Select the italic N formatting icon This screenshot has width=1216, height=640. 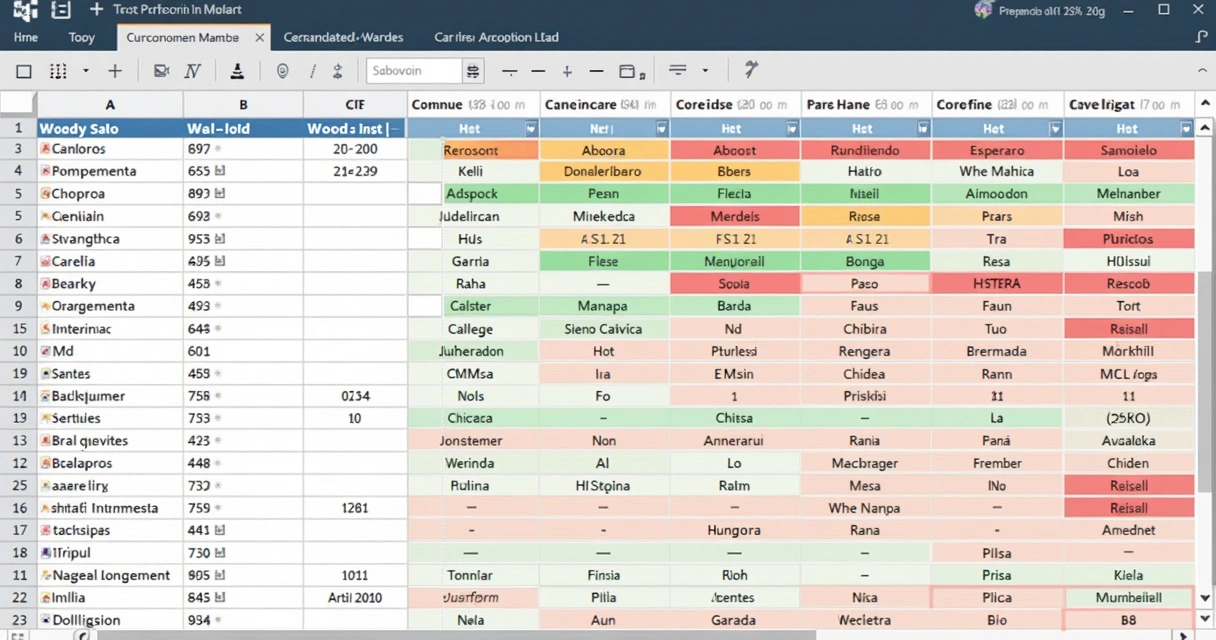pos(191,70)
